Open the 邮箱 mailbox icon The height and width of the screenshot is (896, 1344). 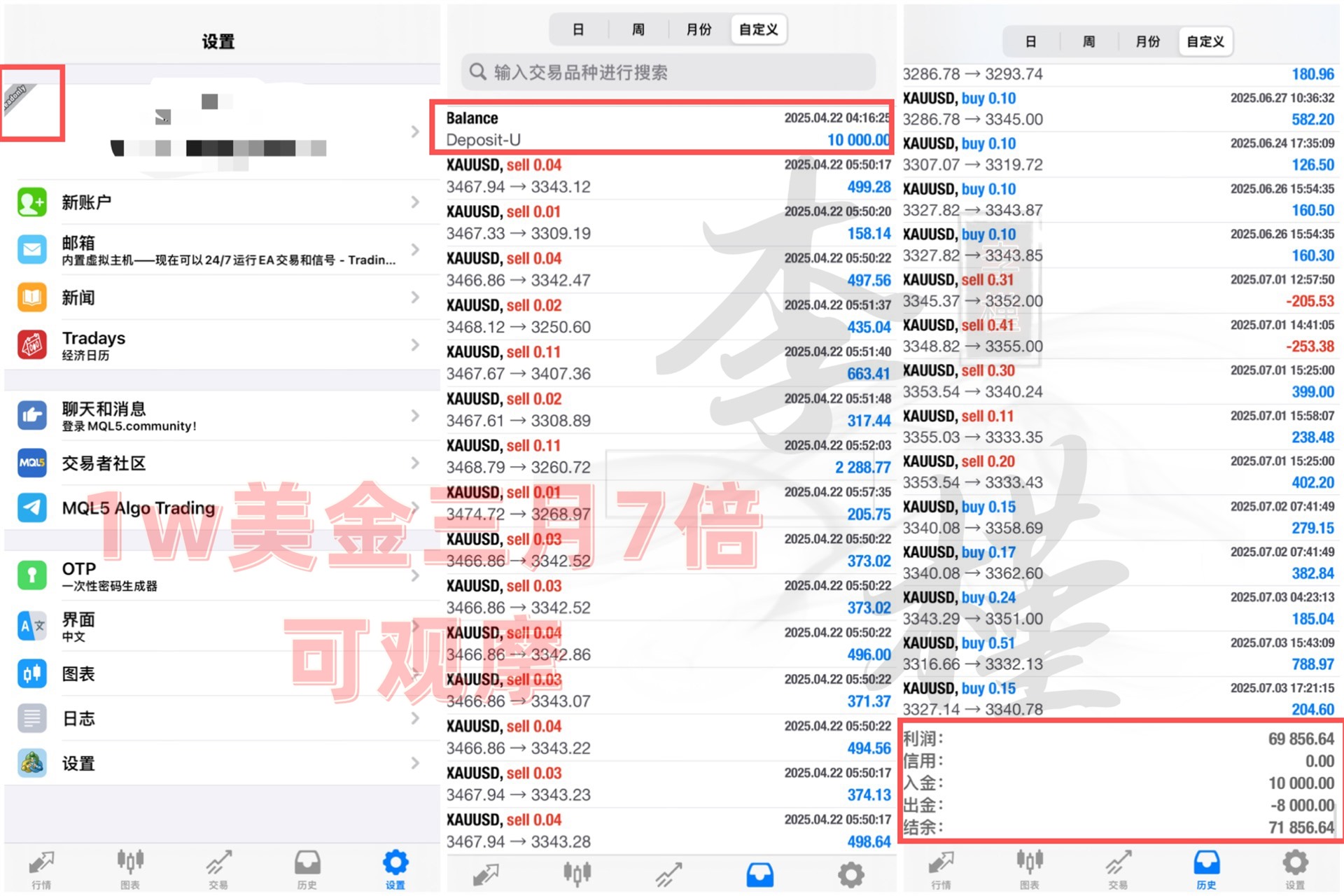[x=32, y=250]
